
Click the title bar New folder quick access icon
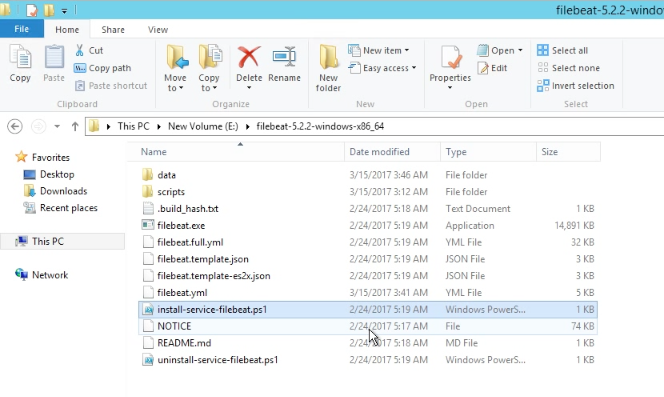pyautogui.click(x=49, y=10)
